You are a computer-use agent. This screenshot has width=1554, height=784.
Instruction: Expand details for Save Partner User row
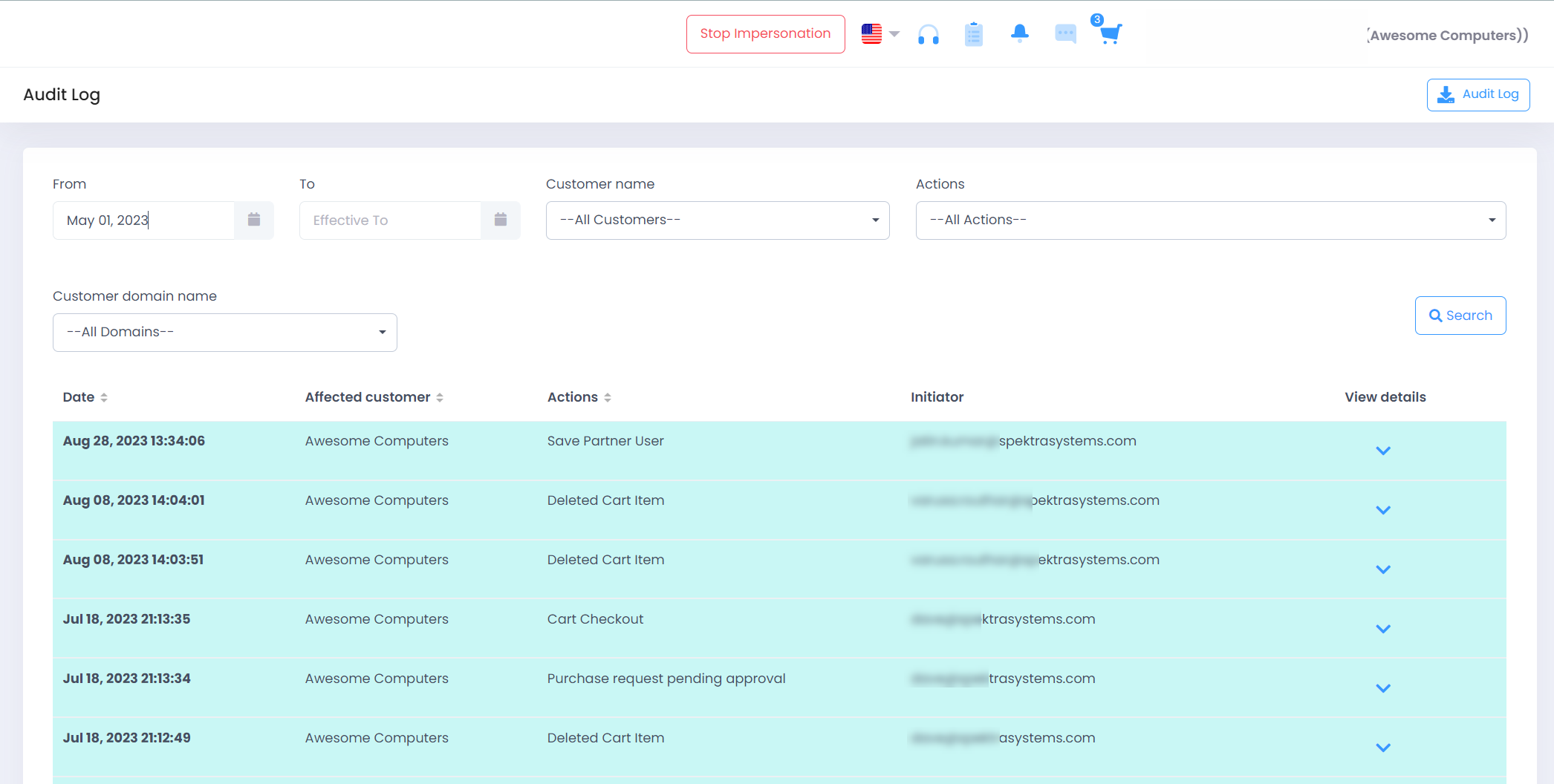1383,451
